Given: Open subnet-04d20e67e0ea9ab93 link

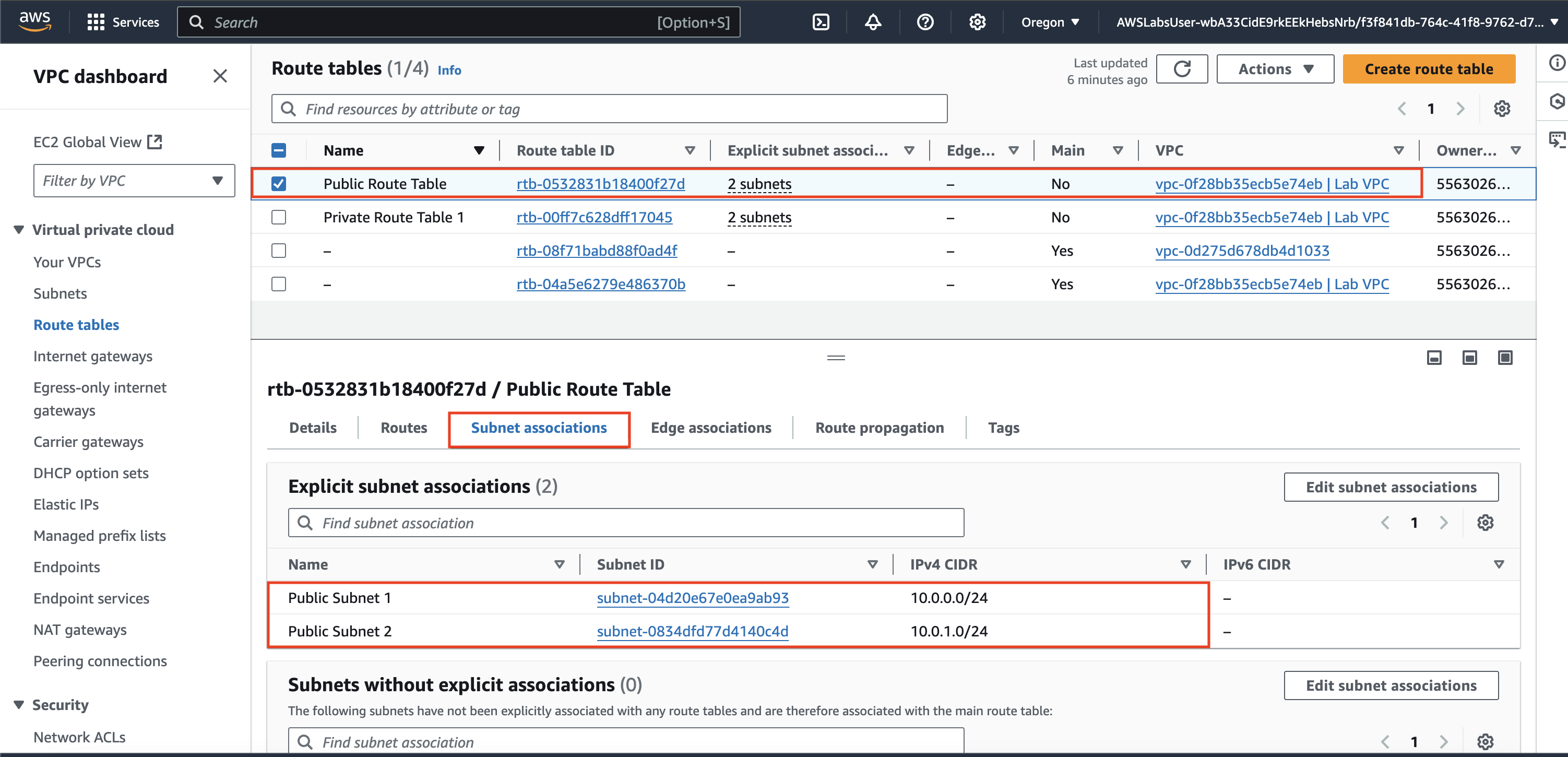Looking at the screenshot, I should click(692, 597).
